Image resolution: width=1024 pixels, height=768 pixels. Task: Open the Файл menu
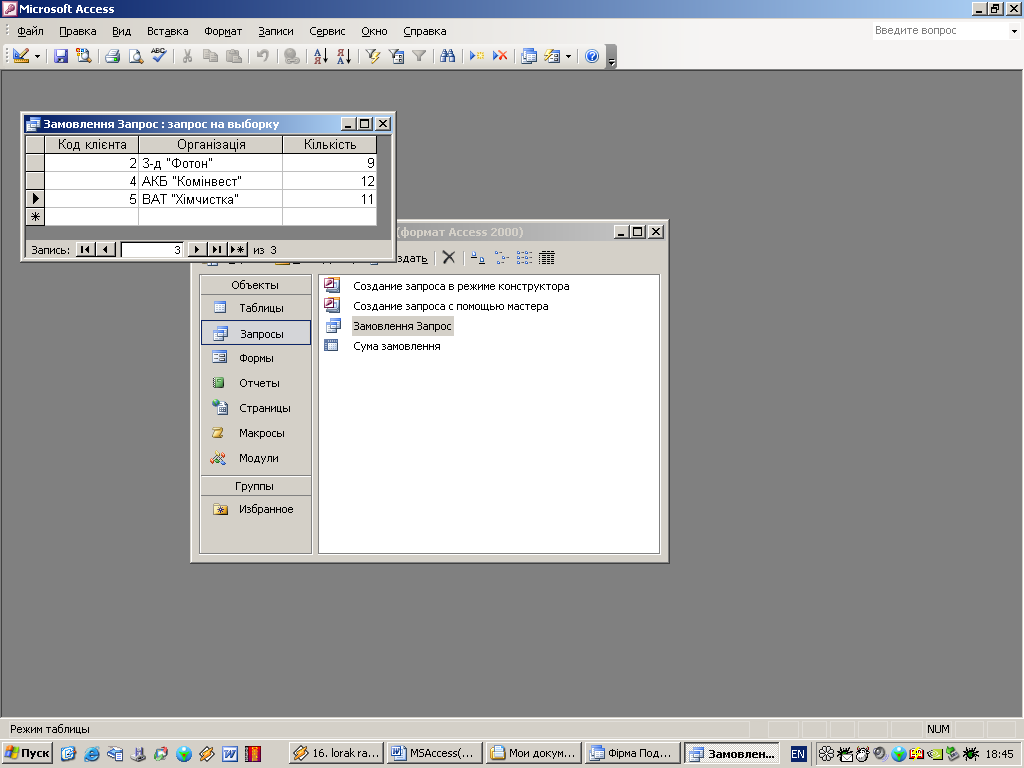click(30, 31)
